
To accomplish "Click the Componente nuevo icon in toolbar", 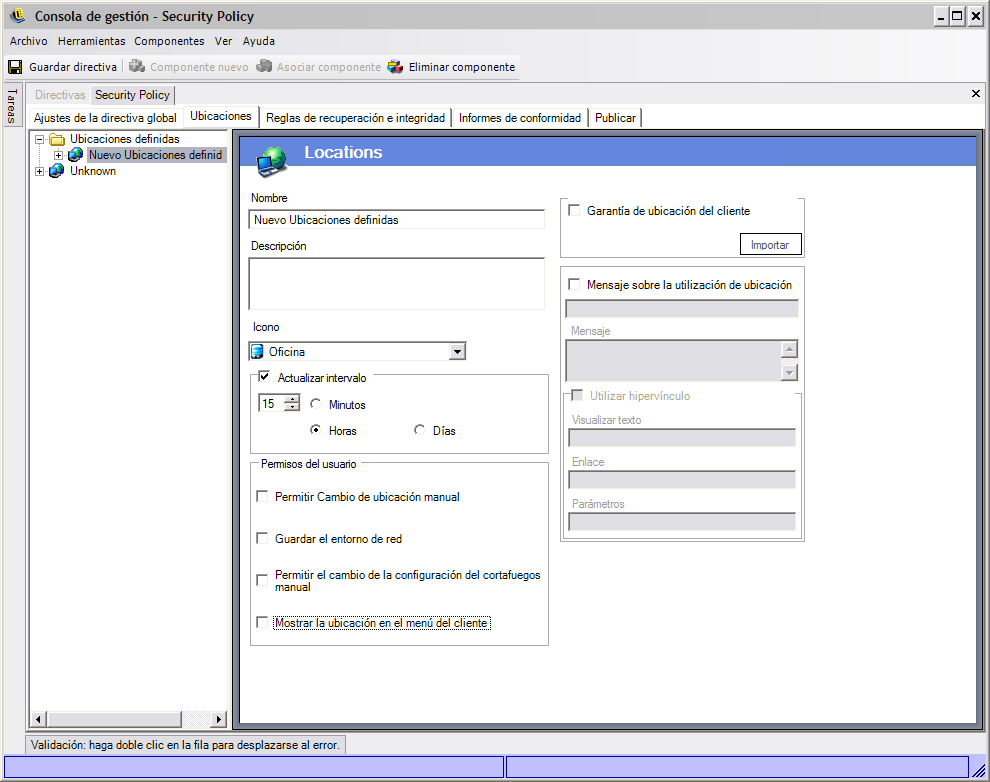I will pos(137,66).
